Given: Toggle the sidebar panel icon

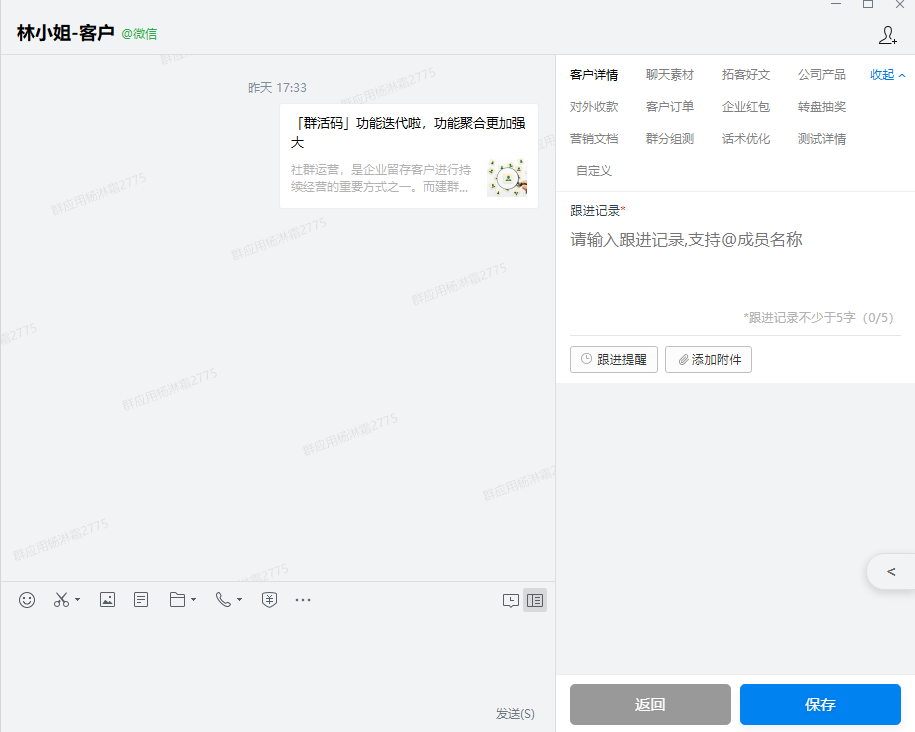Looking at the screenshot, I should click(535, 601).
